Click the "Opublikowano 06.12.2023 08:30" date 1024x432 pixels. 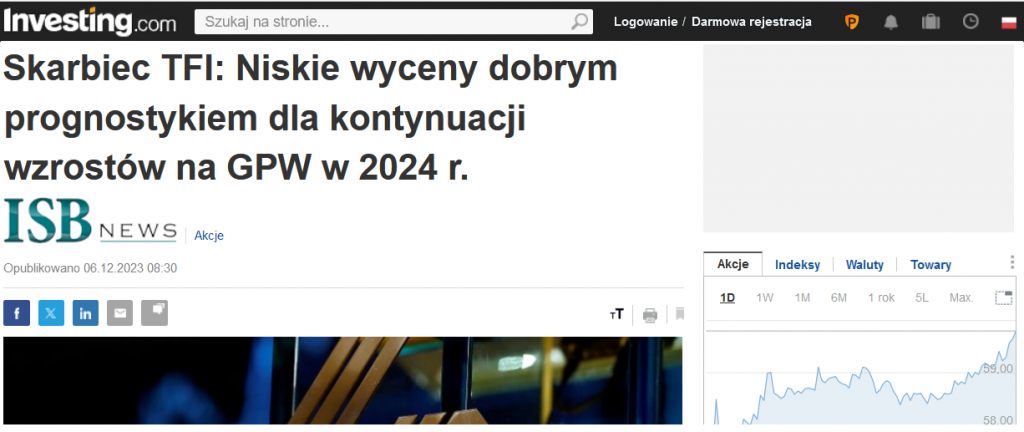(x=90, y=268)
